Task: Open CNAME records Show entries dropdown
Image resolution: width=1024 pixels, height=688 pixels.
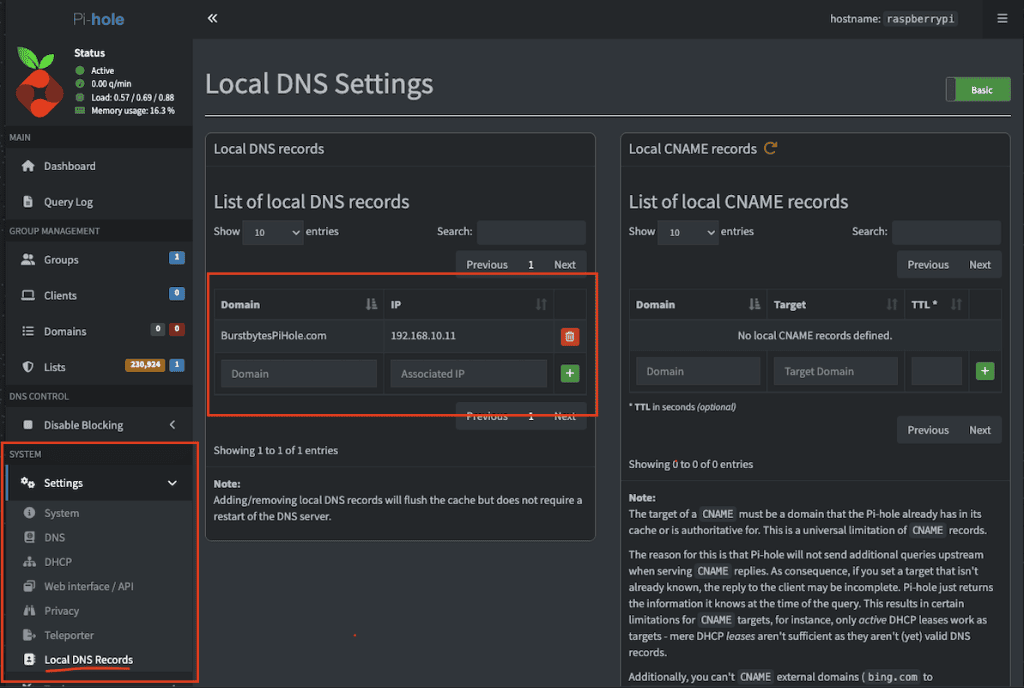Action: coord(688,232)
